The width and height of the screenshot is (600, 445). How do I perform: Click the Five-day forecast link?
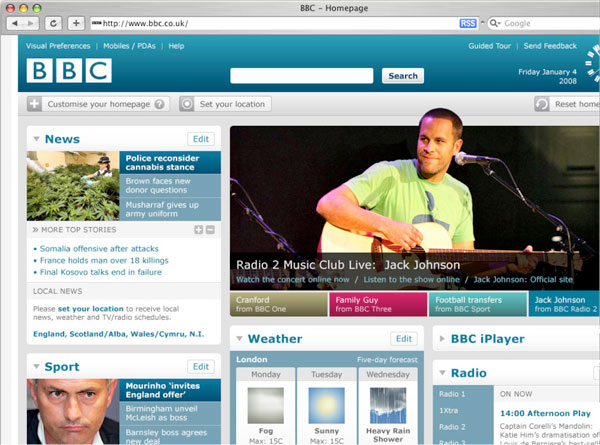click(387, 360)
